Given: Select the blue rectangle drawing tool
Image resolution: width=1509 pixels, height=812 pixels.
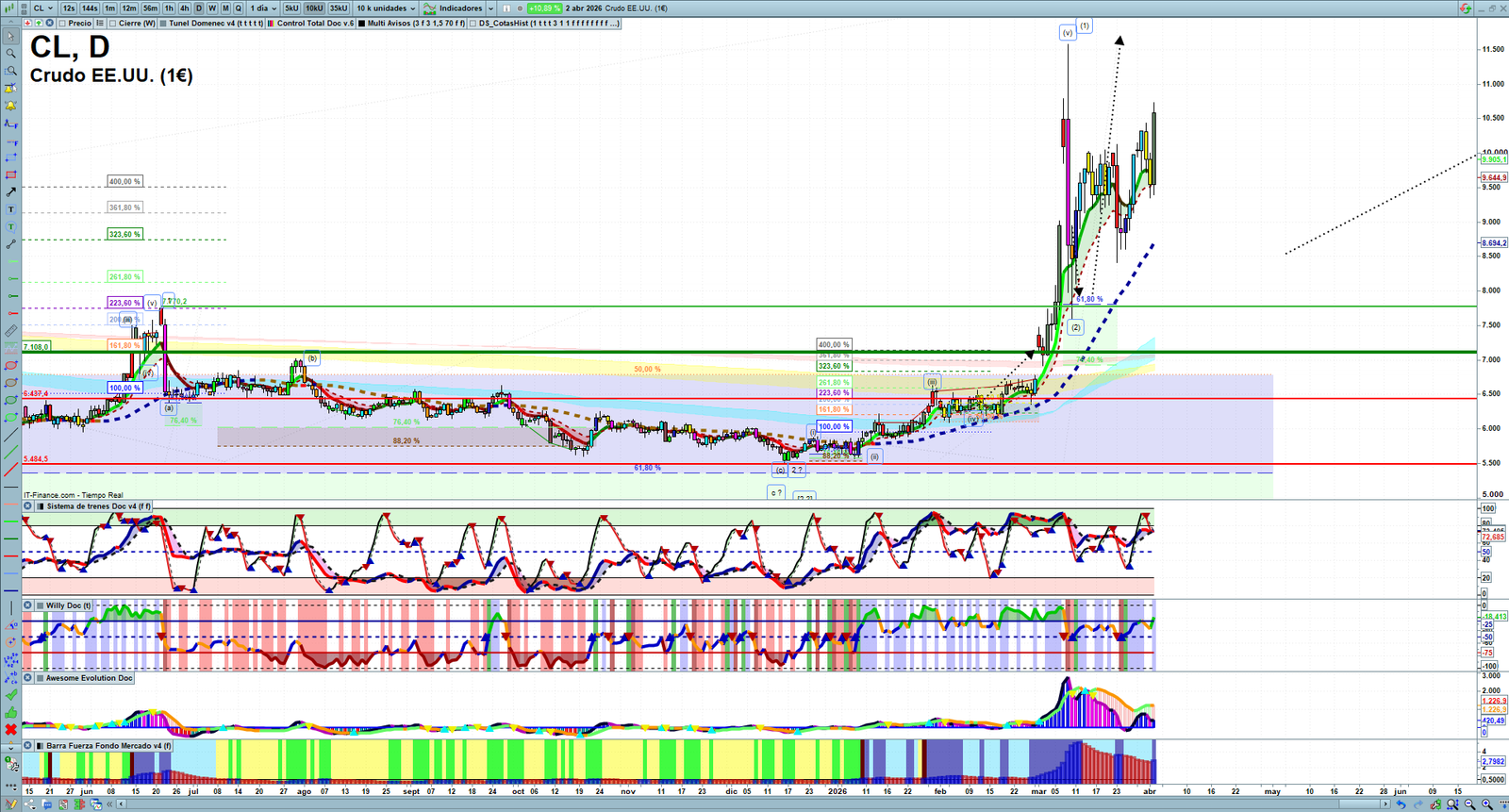Looking at the screenshot, I should point(10,157).
